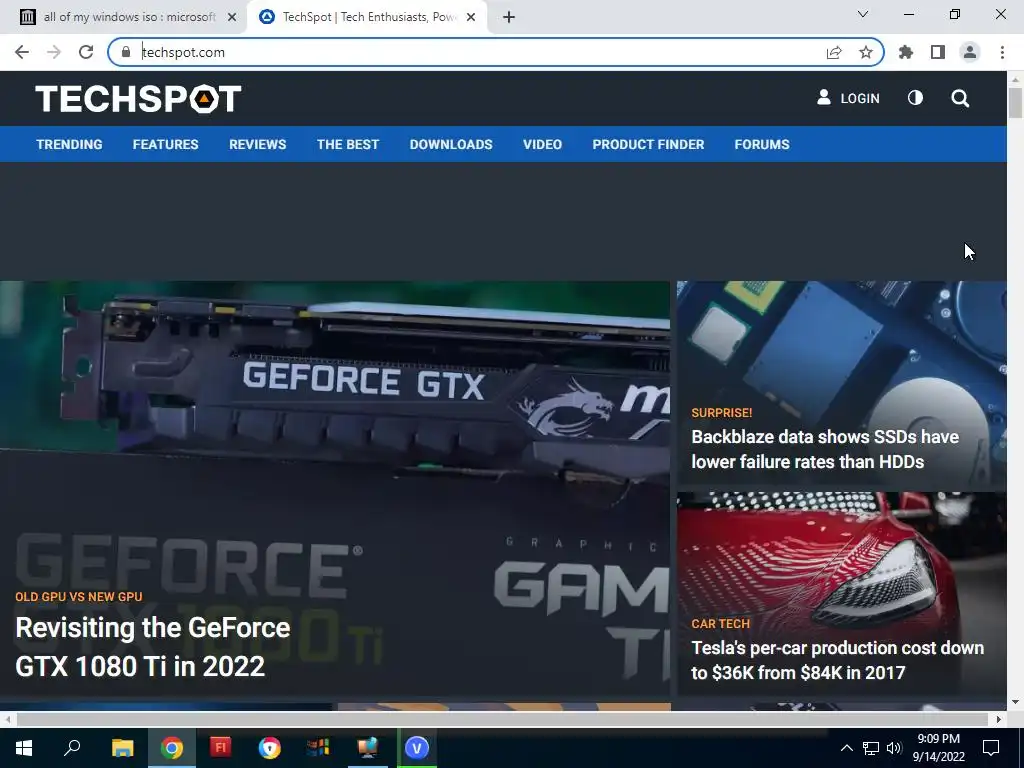Bookmark this page with the star icon

866,52
